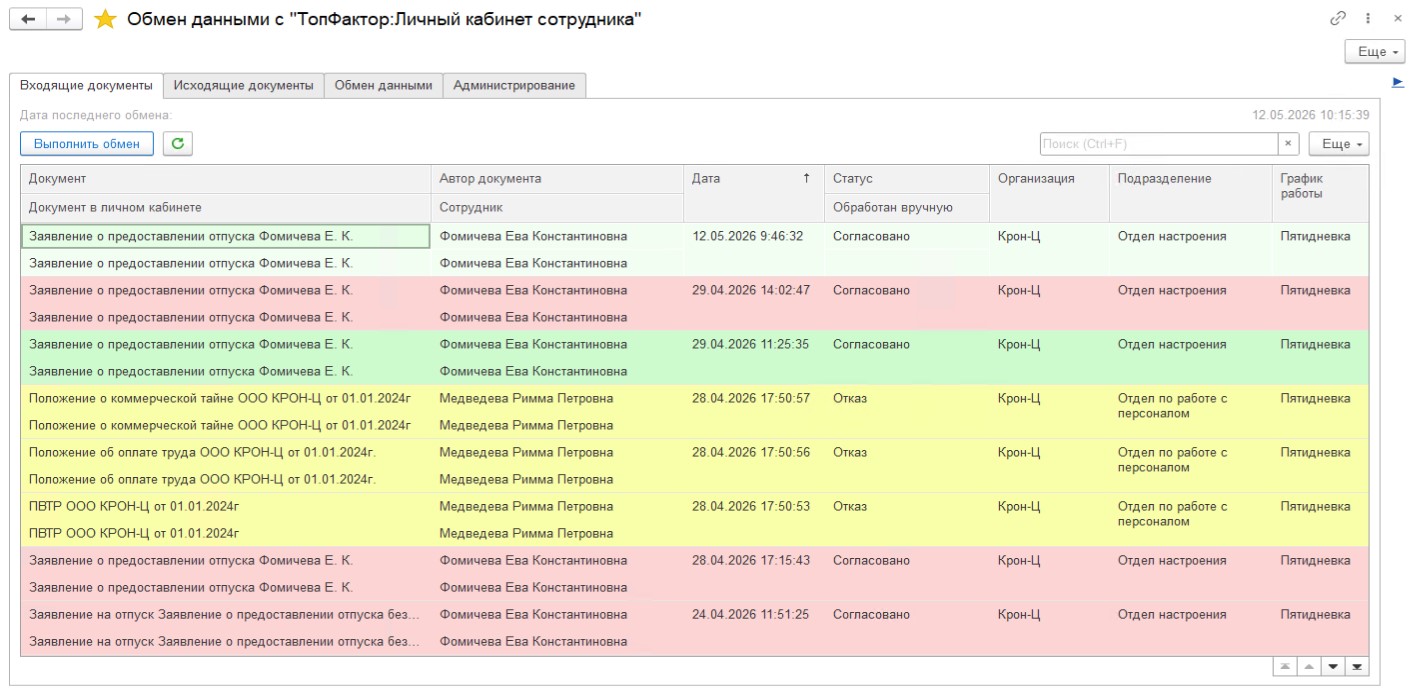Select Положение об оплате труда top row

[202, 453]
